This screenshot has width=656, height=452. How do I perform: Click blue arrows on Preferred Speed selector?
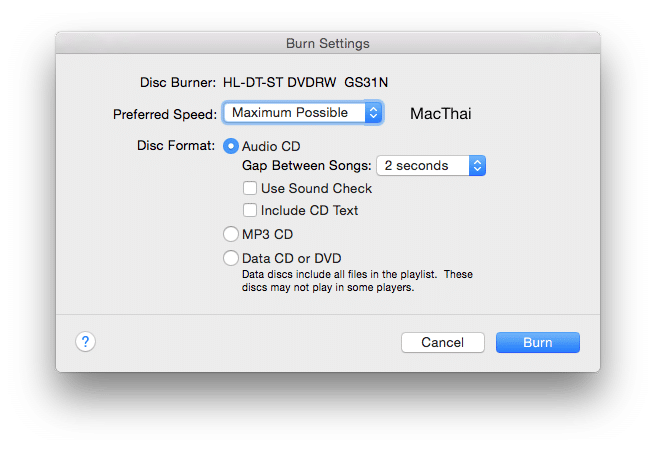pos(373,113)
